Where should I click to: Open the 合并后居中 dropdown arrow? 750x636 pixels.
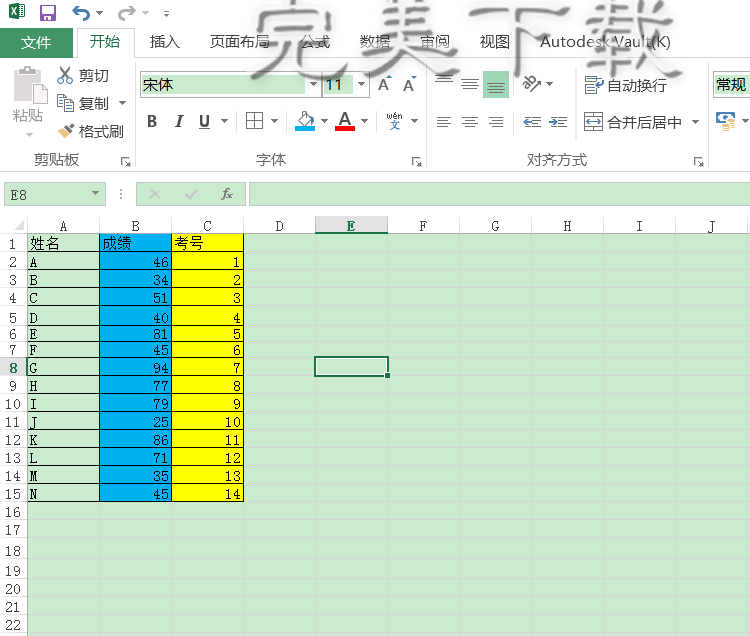[695, 122]
